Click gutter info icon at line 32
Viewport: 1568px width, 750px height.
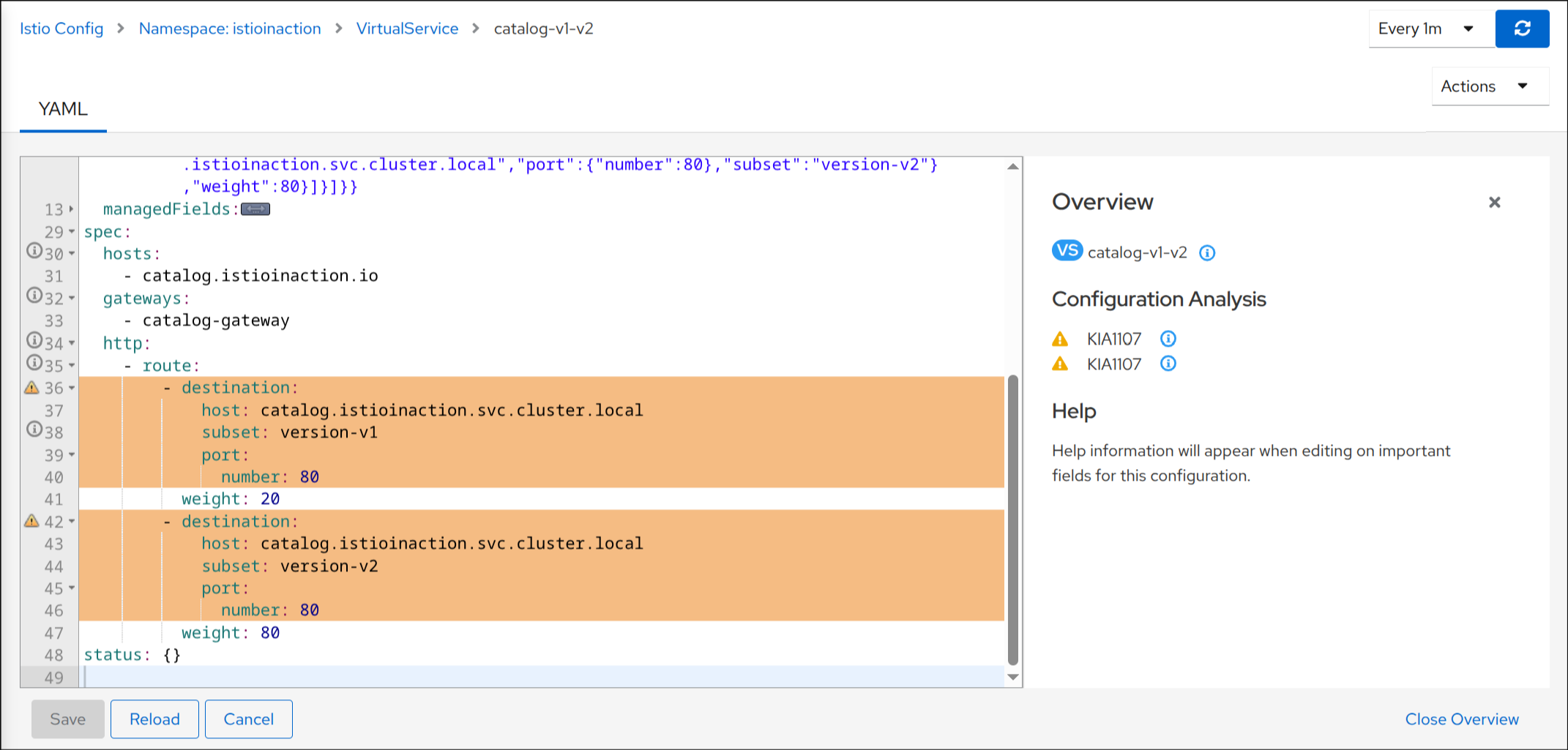(x=34, y=296)
